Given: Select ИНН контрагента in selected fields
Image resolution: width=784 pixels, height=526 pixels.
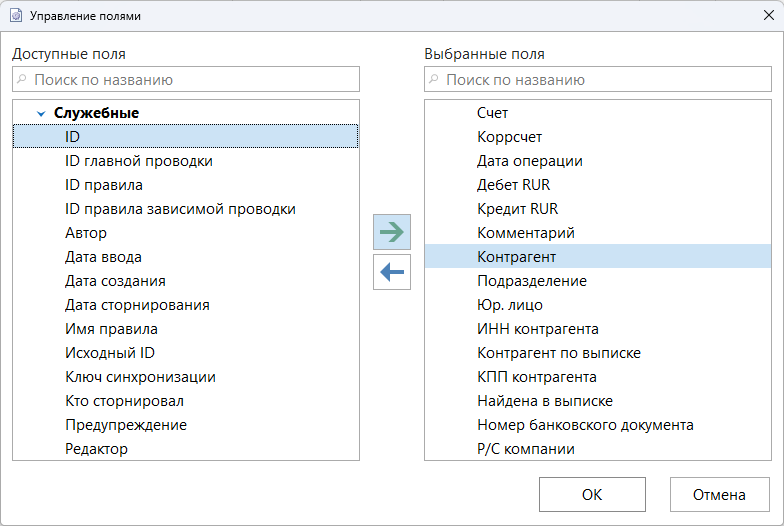Looking at the screenshot, I should [x=537, y=329].
